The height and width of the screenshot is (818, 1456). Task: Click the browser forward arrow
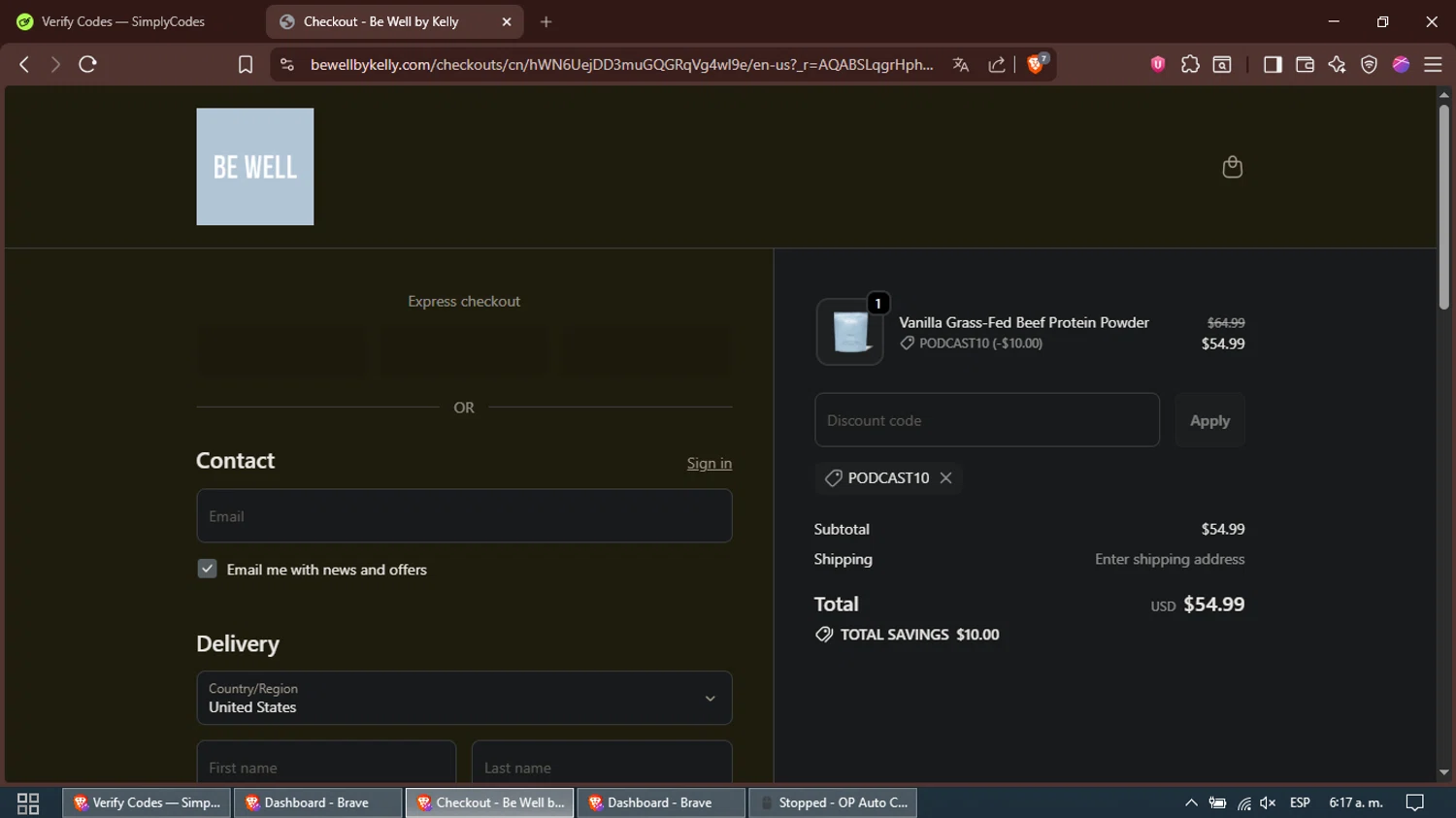click(x=55, y=64)
